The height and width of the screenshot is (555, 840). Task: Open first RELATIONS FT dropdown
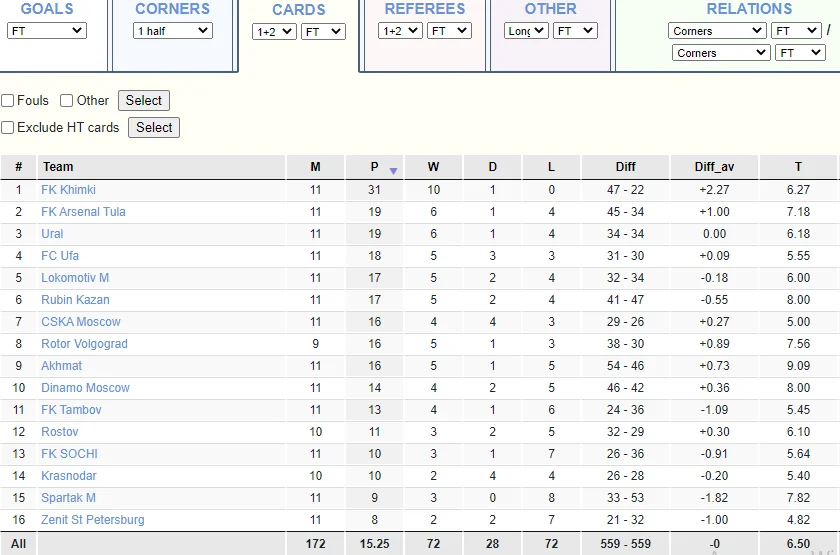point(796,31)
